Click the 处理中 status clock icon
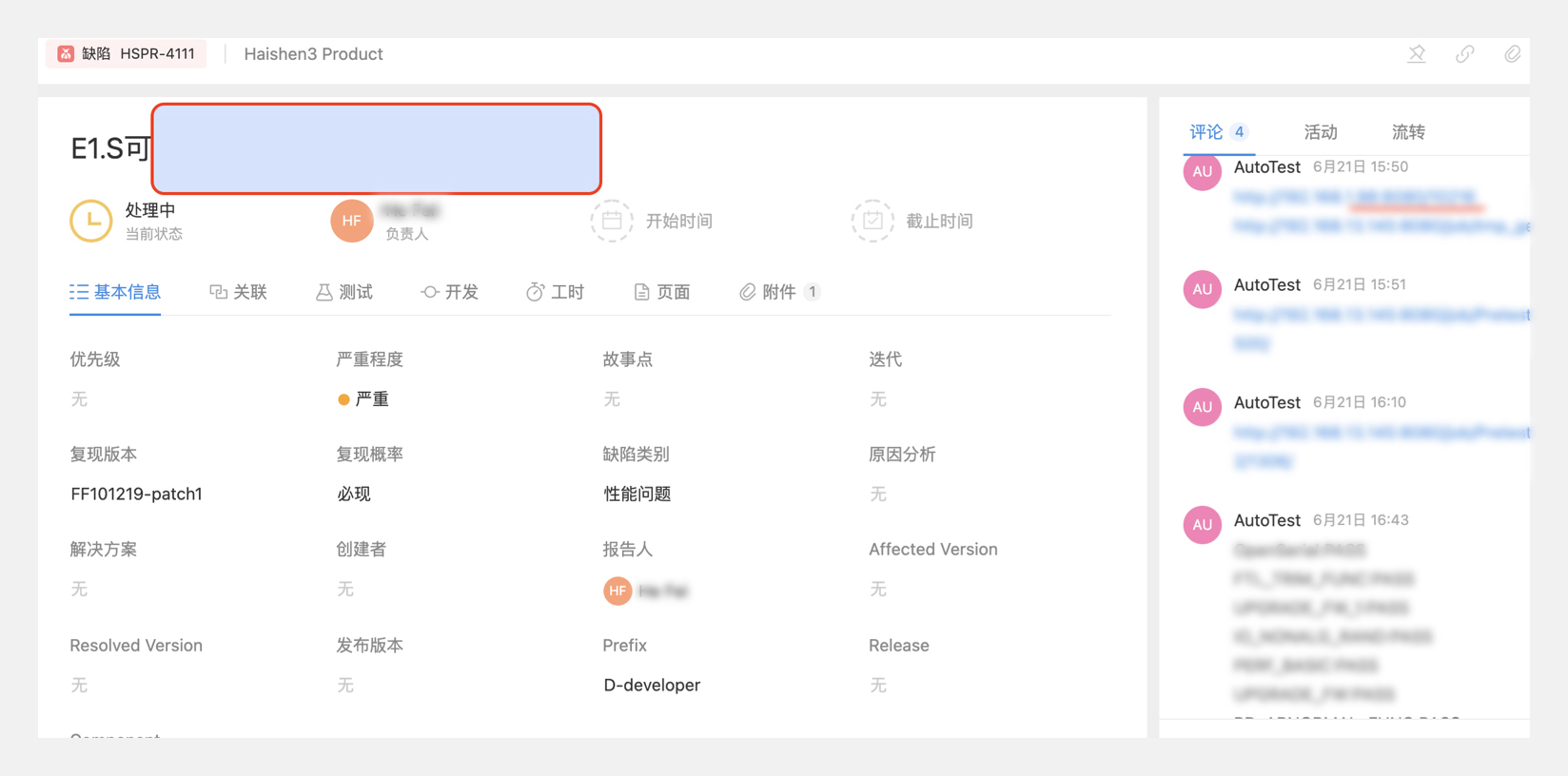The image size is (1568, 776). point(91,221)
